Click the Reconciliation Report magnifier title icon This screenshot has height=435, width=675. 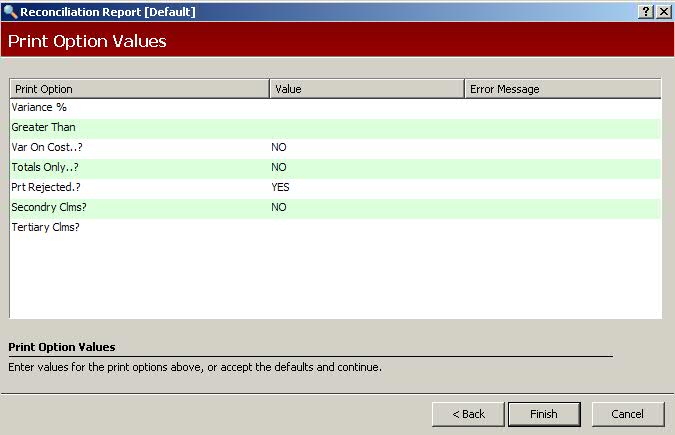click(x=10, y=11)
